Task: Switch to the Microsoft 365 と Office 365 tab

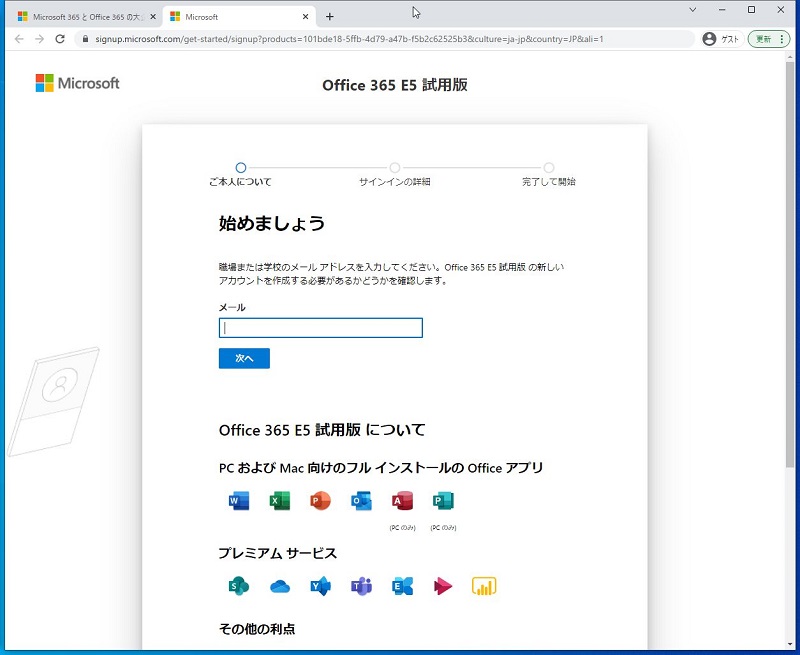Action: (84, 17)
